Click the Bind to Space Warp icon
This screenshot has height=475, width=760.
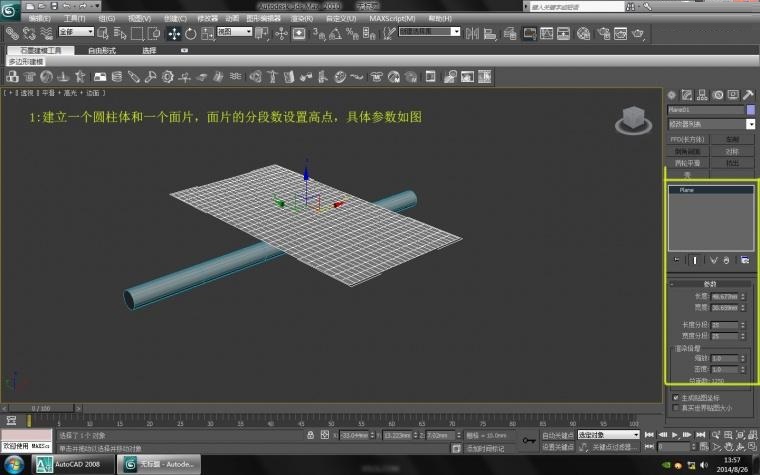(x=46, y=33)
